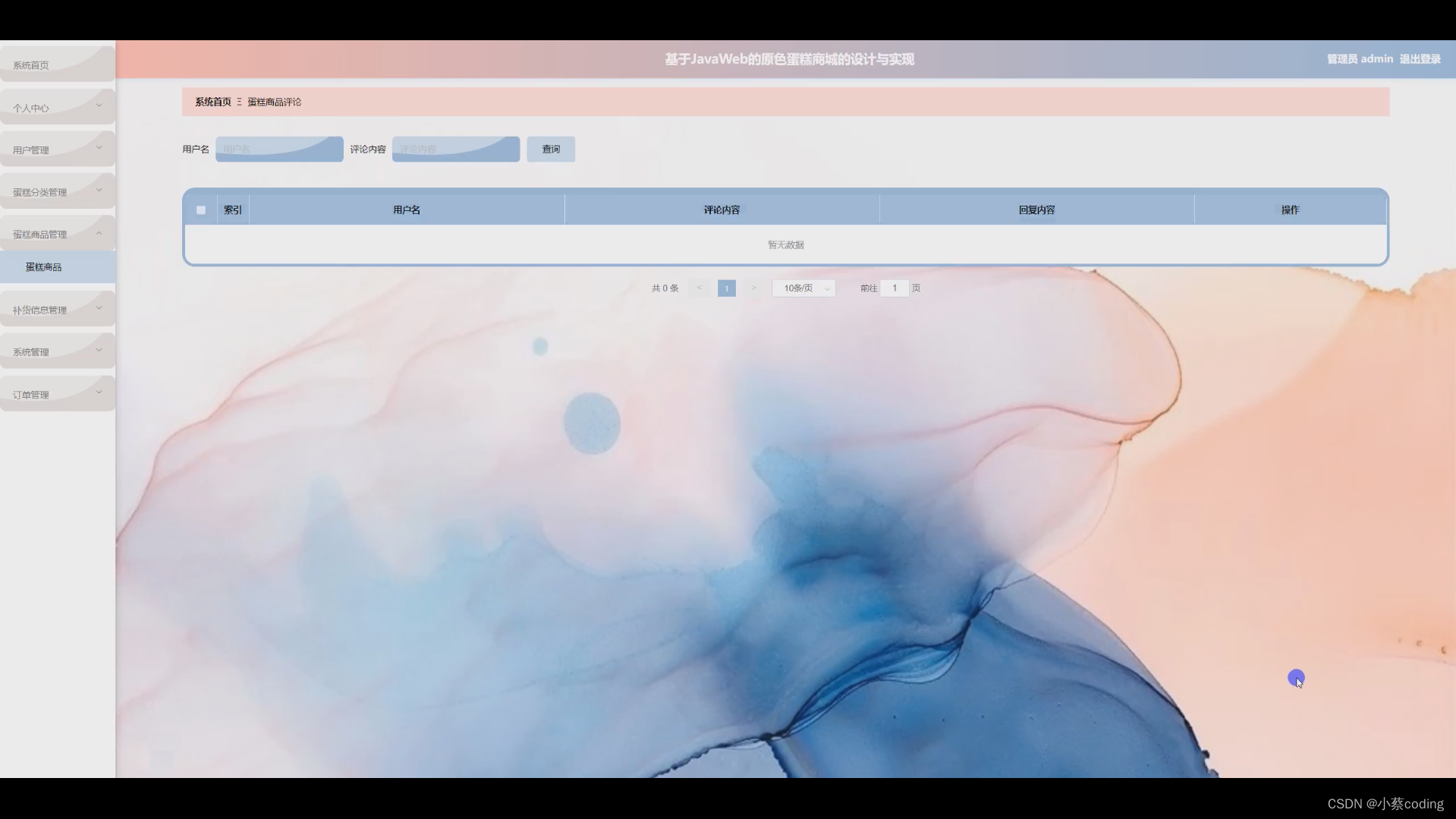Click the 评论内容 column header
The image size is (1456, 819).
coord(722,209)
